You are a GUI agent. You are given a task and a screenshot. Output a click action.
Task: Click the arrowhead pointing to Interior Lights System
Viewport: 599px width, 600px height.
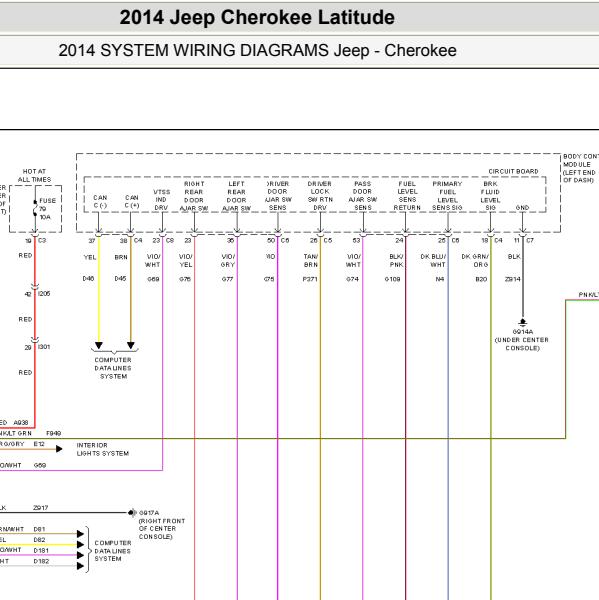click(59, 448)
